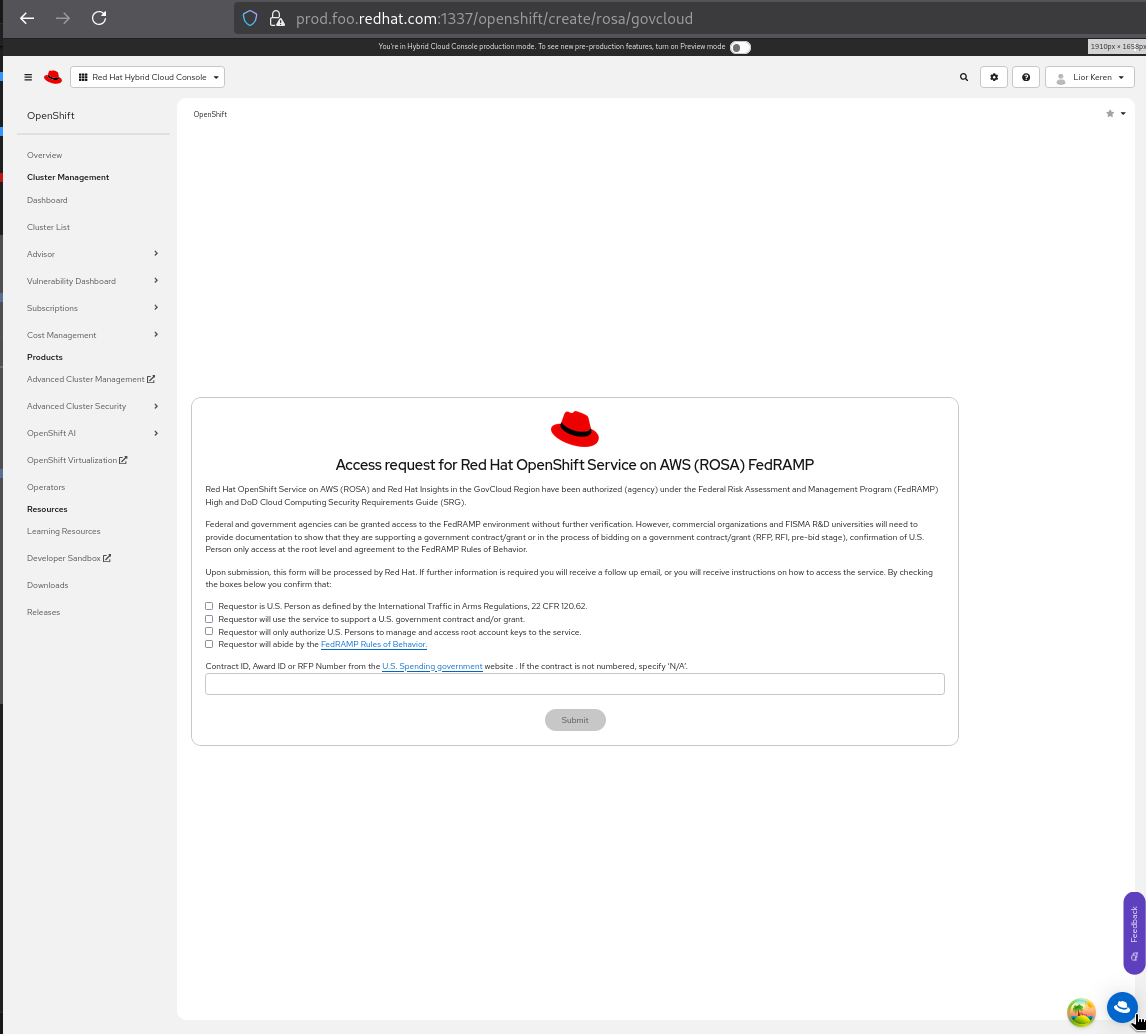
Task: Click the Submit button
Action: coord(574,721)
